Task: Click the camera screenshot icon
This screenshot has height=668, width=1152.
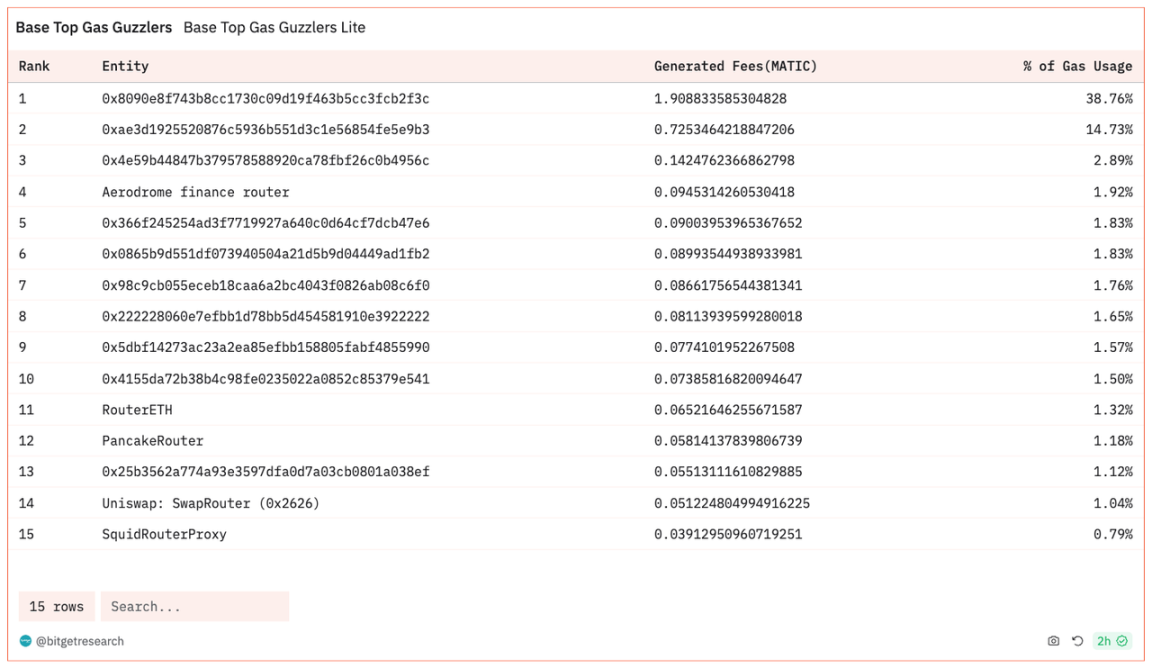Action: [x=1053, y=641]
